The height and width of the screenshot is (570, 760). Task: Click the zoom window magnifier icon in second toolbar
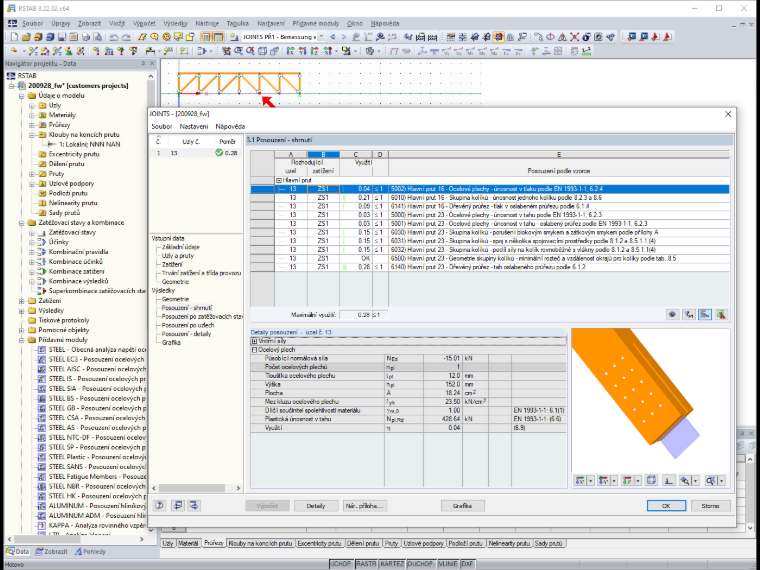point(238,50)
